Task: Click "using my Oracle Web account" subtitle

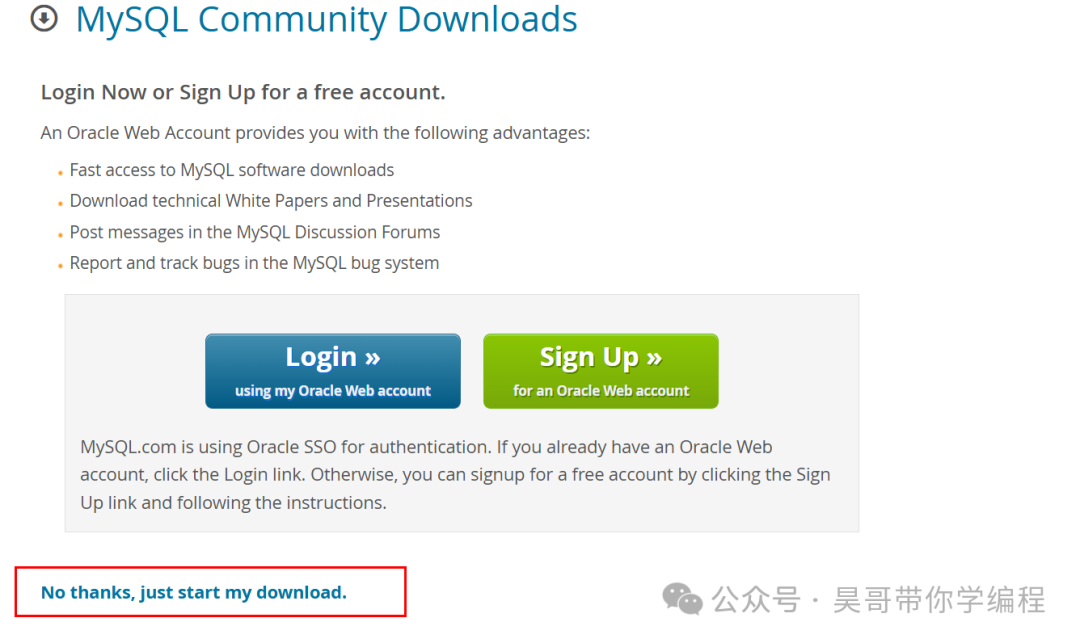Action: click(333, 391)
